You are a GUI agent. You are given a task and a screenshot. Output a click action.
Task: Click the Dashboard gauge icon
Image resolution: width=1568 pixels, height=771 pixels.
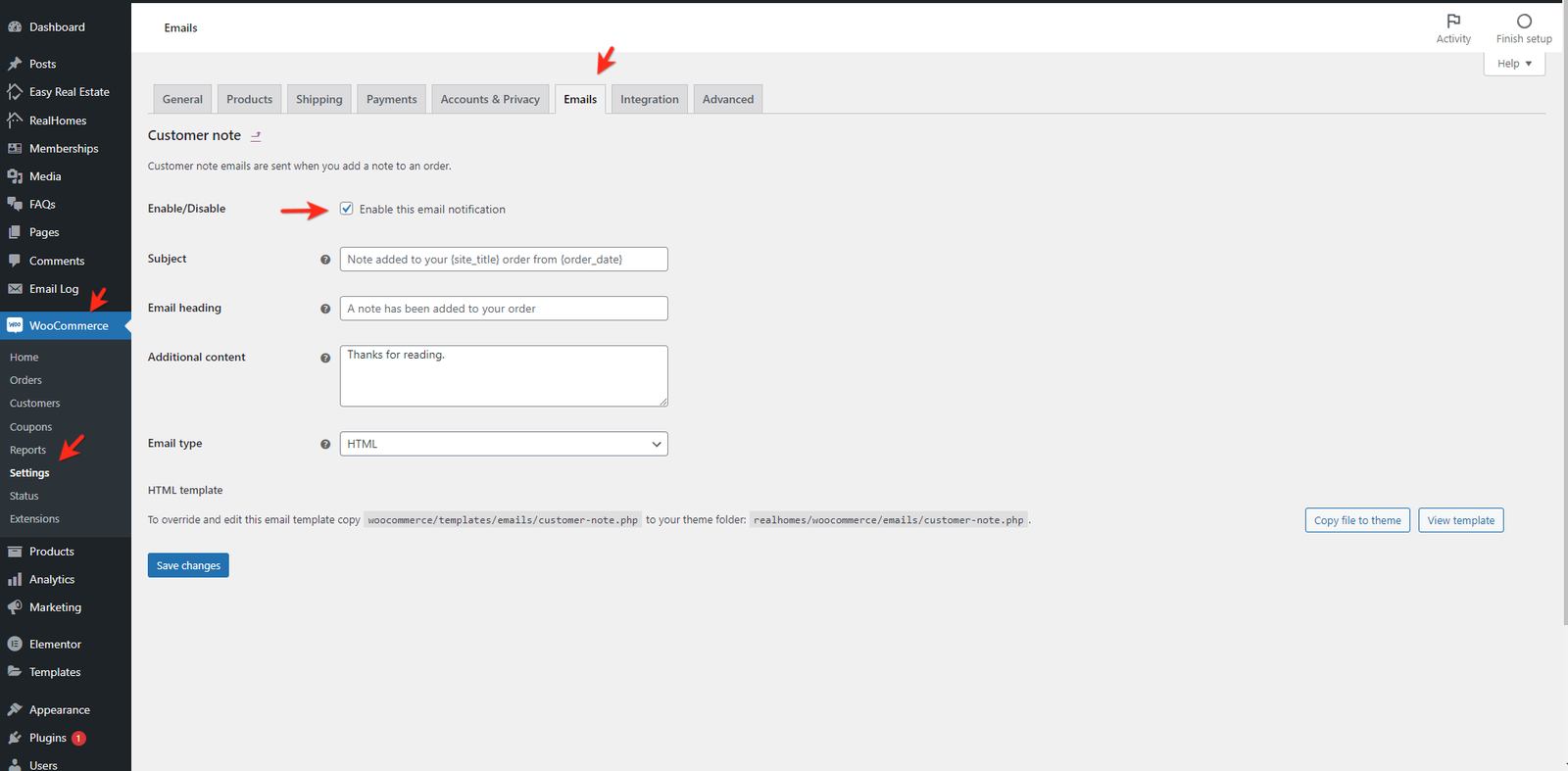pyautogui.click(x=15, y=27)
